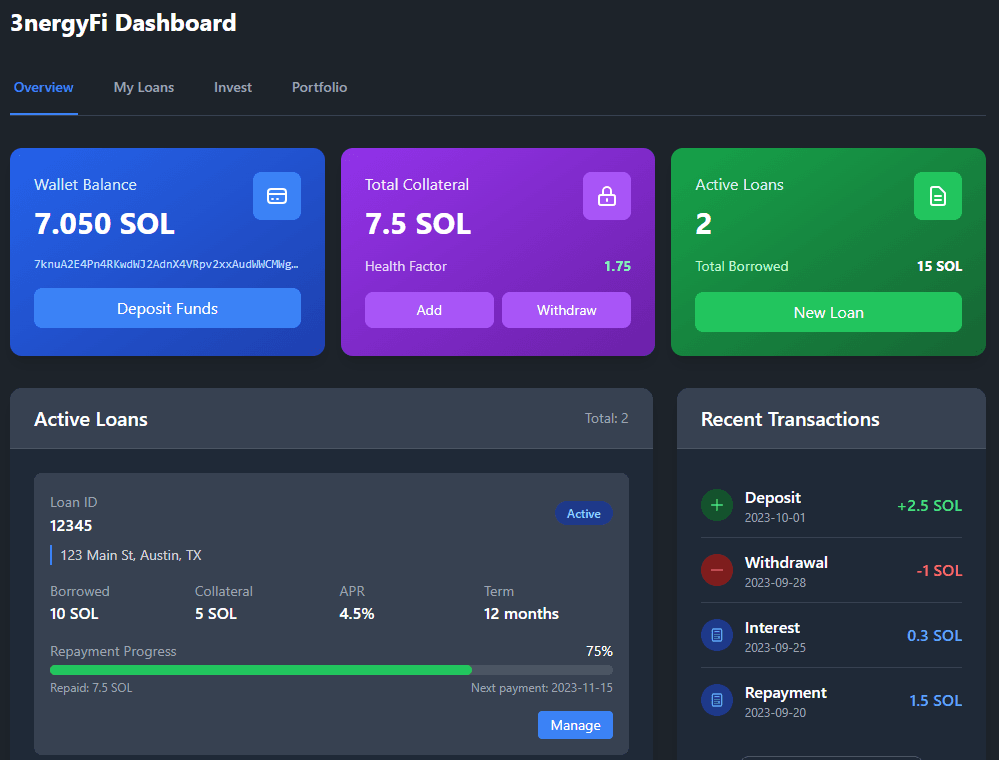Image resolution: width=999 pixels, height=760 pixels.
Task: Click the Repayment transaction icon
Action: point(717,700)
